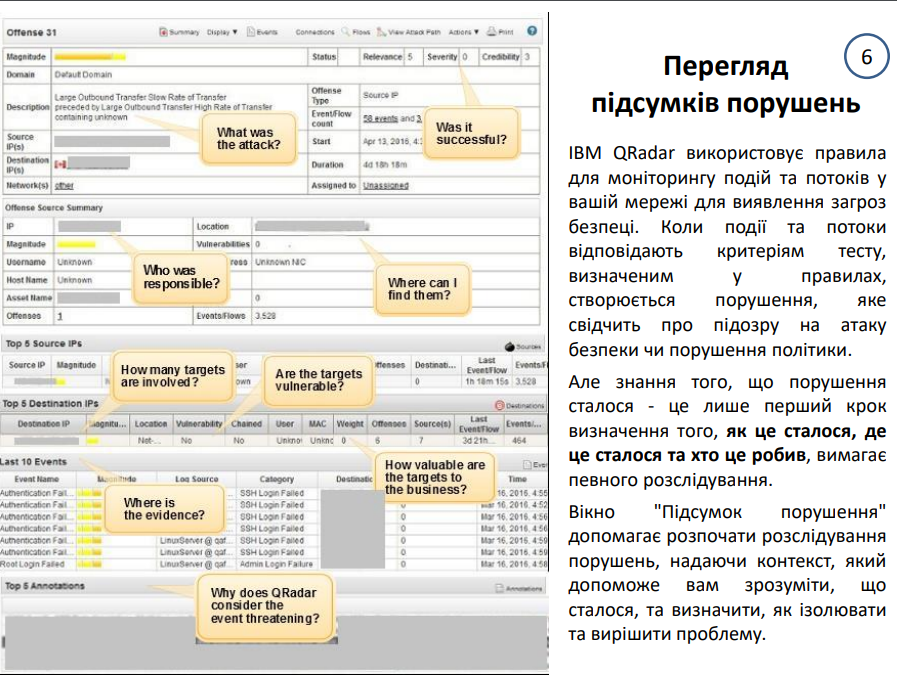Sort by Log Source column header
Viewport: 897px width, 676px height.
[196, 479]
